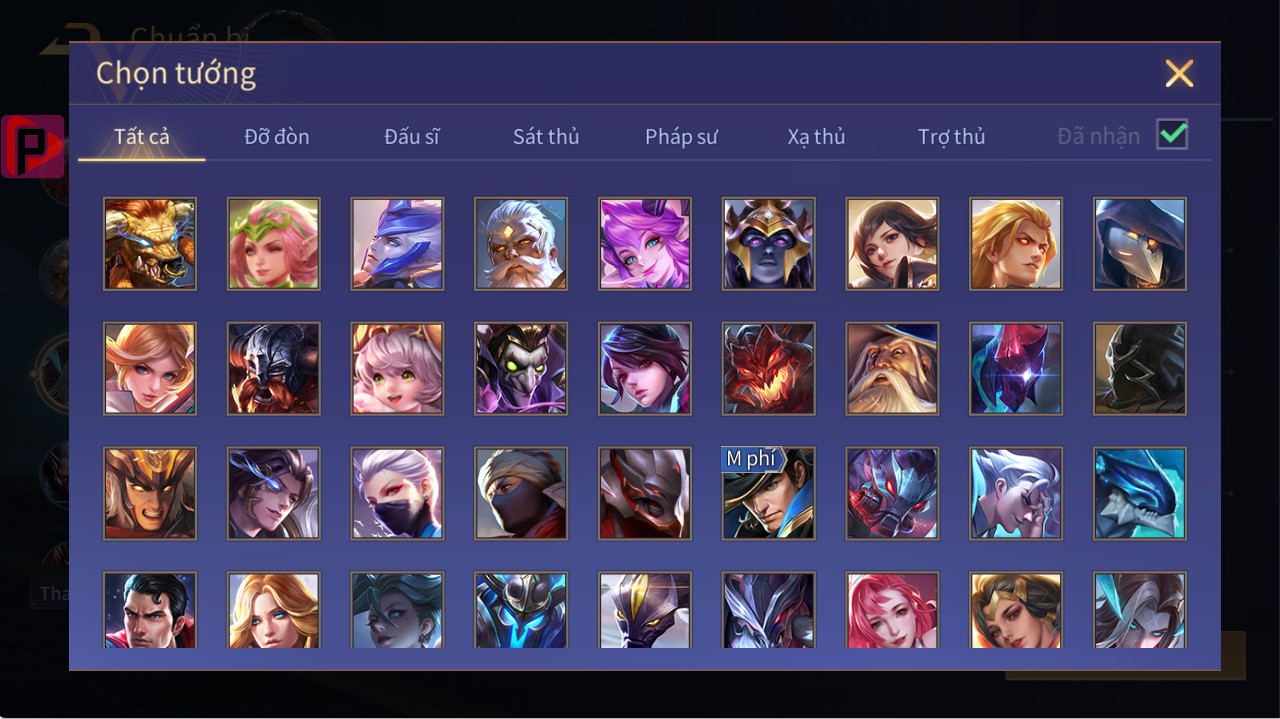Close the Chọn tướng dialog

pos(1180,73)
